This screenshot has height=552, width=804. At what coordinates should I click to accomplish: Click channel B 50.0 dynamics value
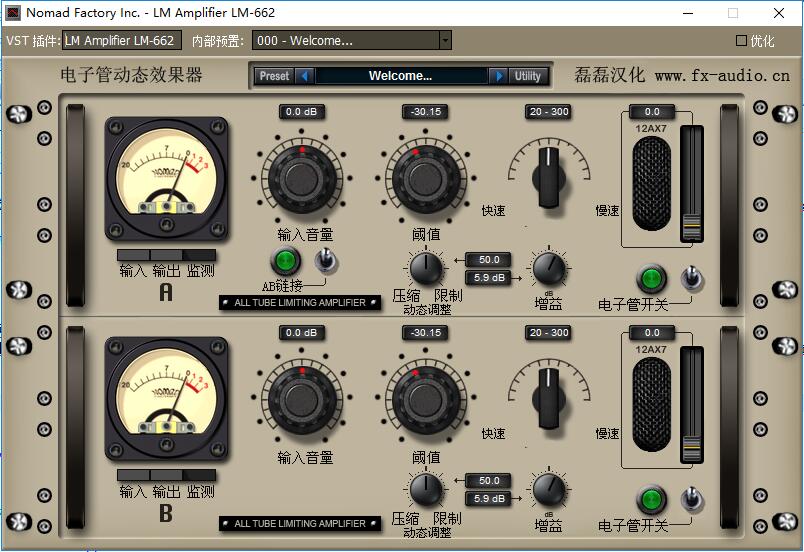click(x=488, y=481)
